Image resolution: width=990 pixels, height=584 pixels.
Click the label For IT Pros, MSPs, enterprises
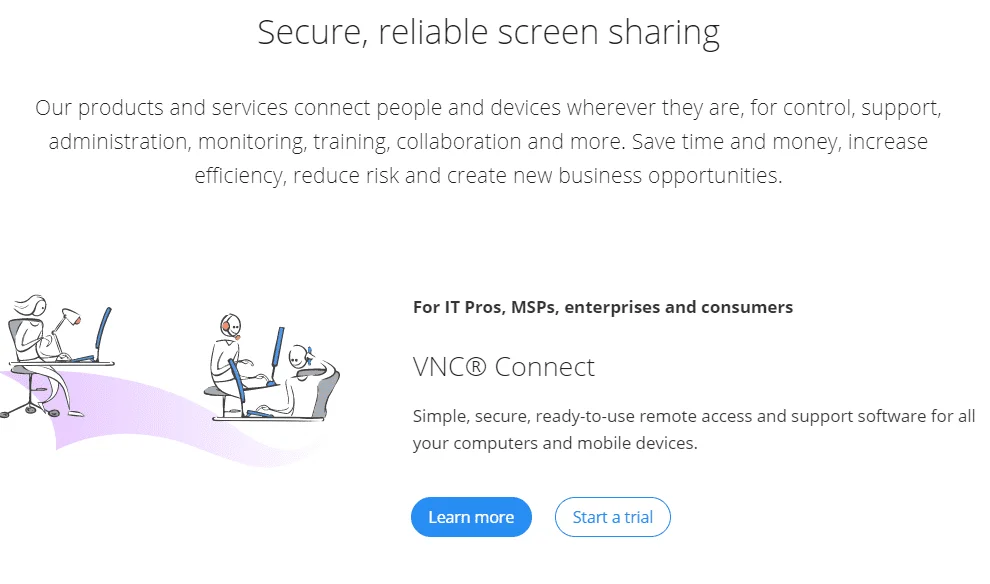(x=603, y=307)
